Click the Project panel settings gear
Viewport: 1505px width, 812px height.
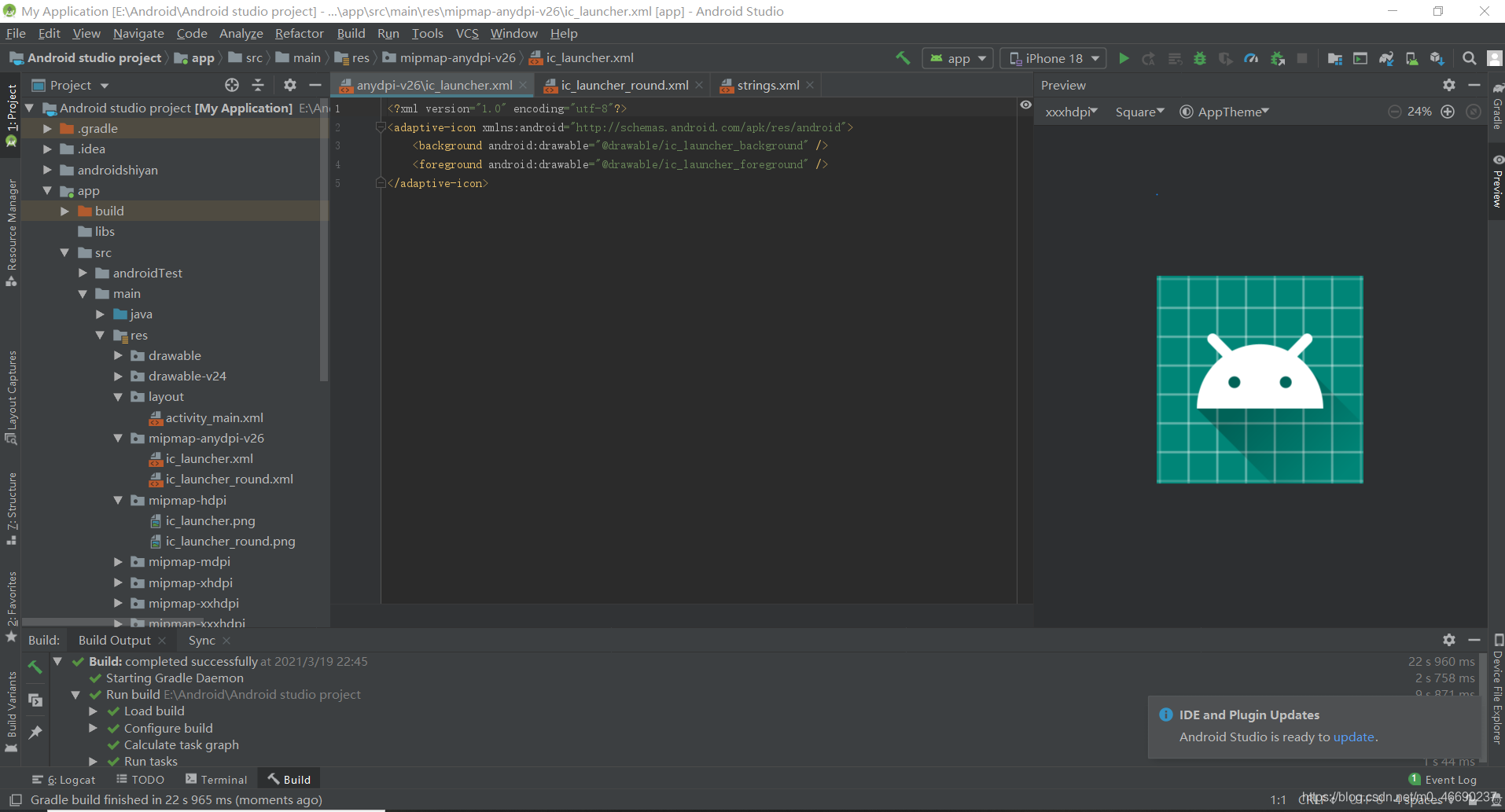290,85
